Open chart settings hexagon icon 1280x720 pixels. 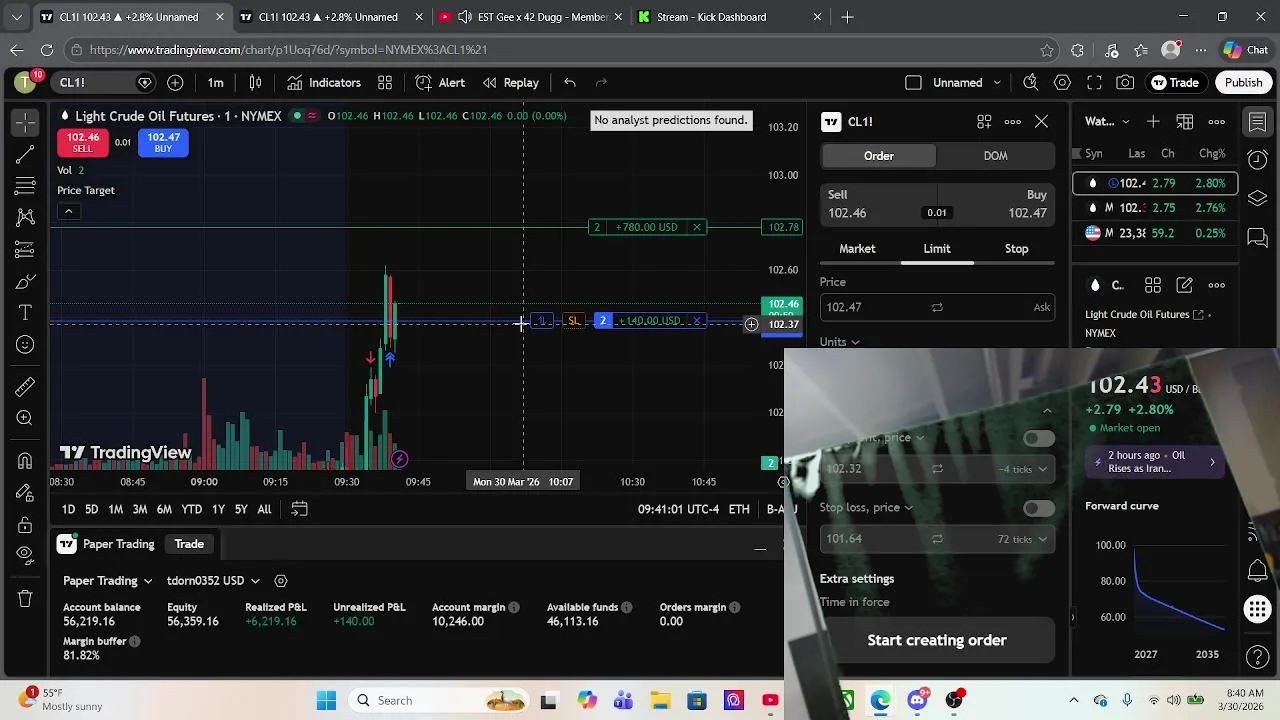[x=1063, y=83]
